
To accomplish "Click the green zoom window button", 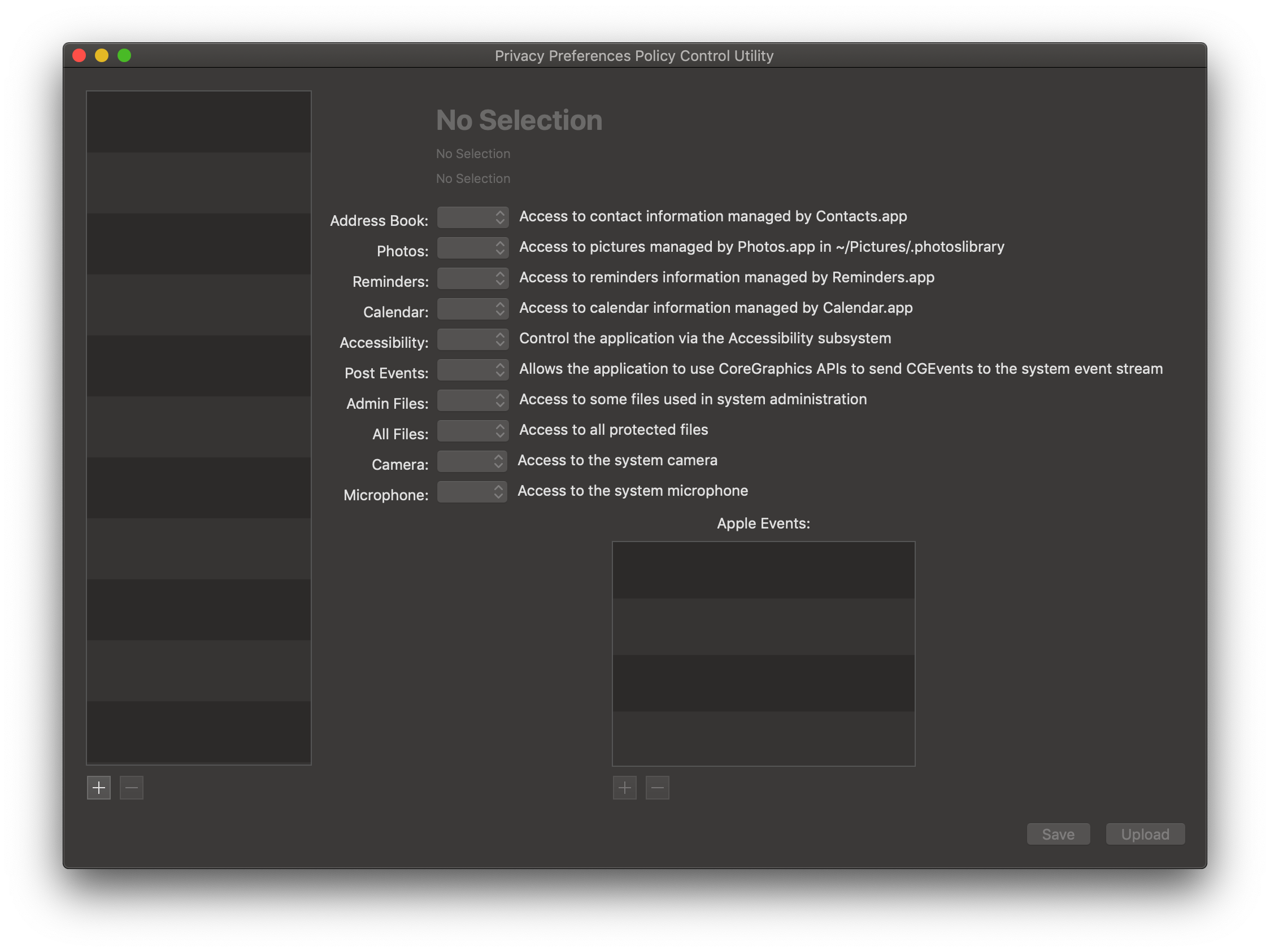I will pyautogui.click(x=124, y=56).
